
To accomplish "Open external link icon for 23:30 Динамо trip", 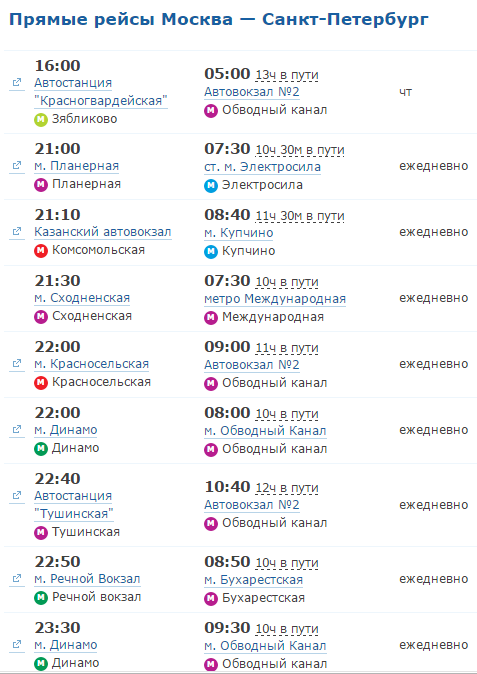I will [17, 644].
